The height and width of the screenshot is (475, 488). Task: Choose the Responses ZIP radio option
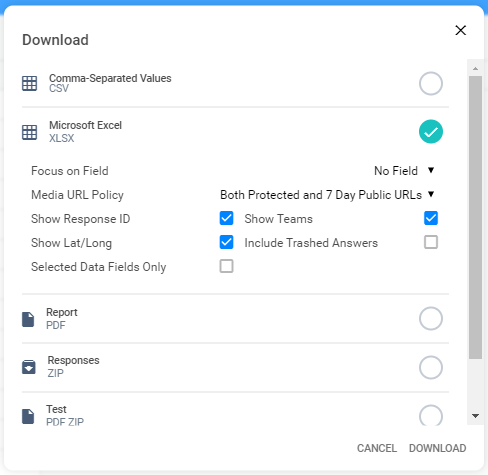431,367
